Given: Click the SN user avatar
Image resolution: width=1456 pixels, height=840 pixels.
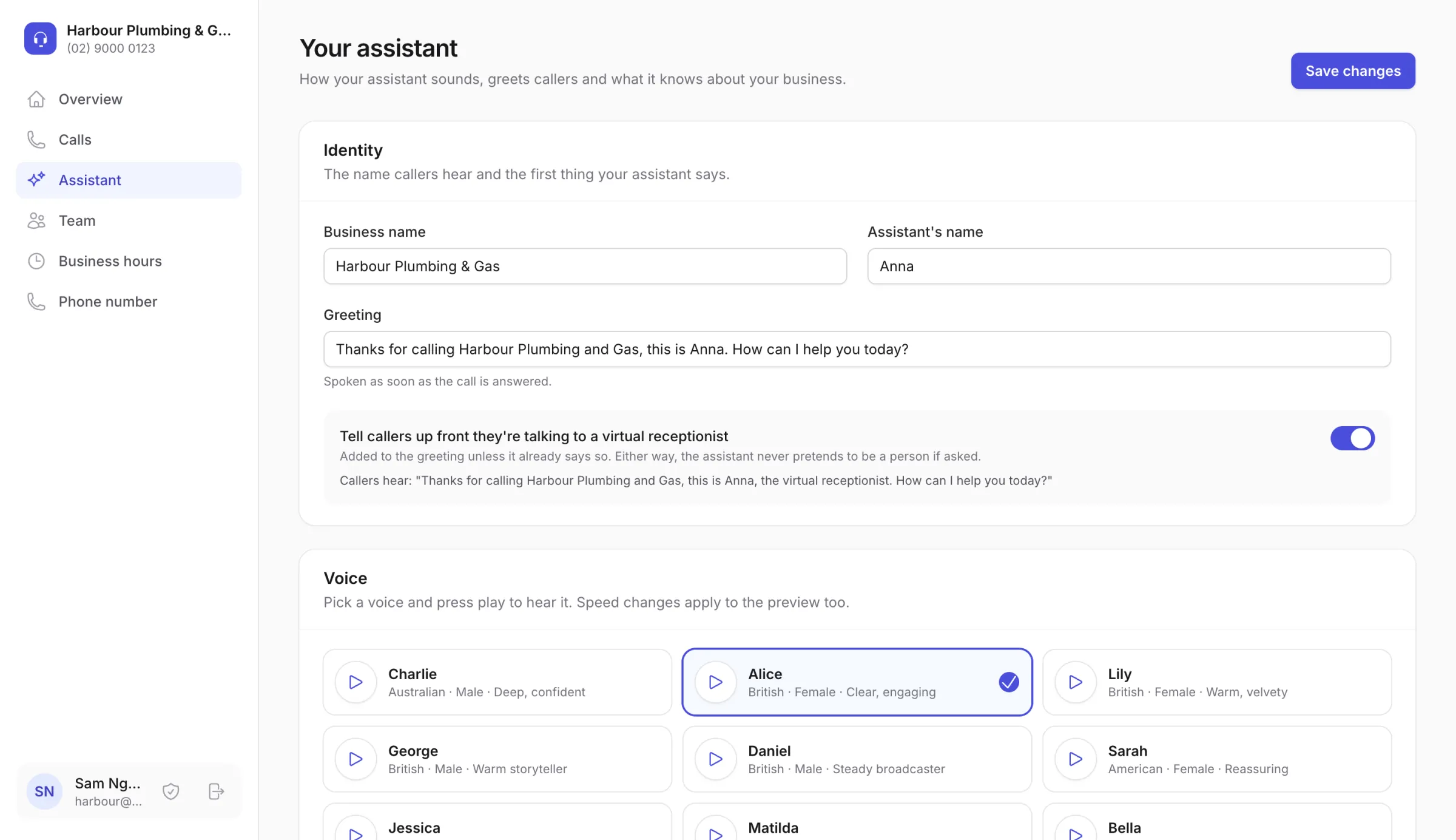Looking at the screenshot, I should pyautogui.click(x=44, y=791).
